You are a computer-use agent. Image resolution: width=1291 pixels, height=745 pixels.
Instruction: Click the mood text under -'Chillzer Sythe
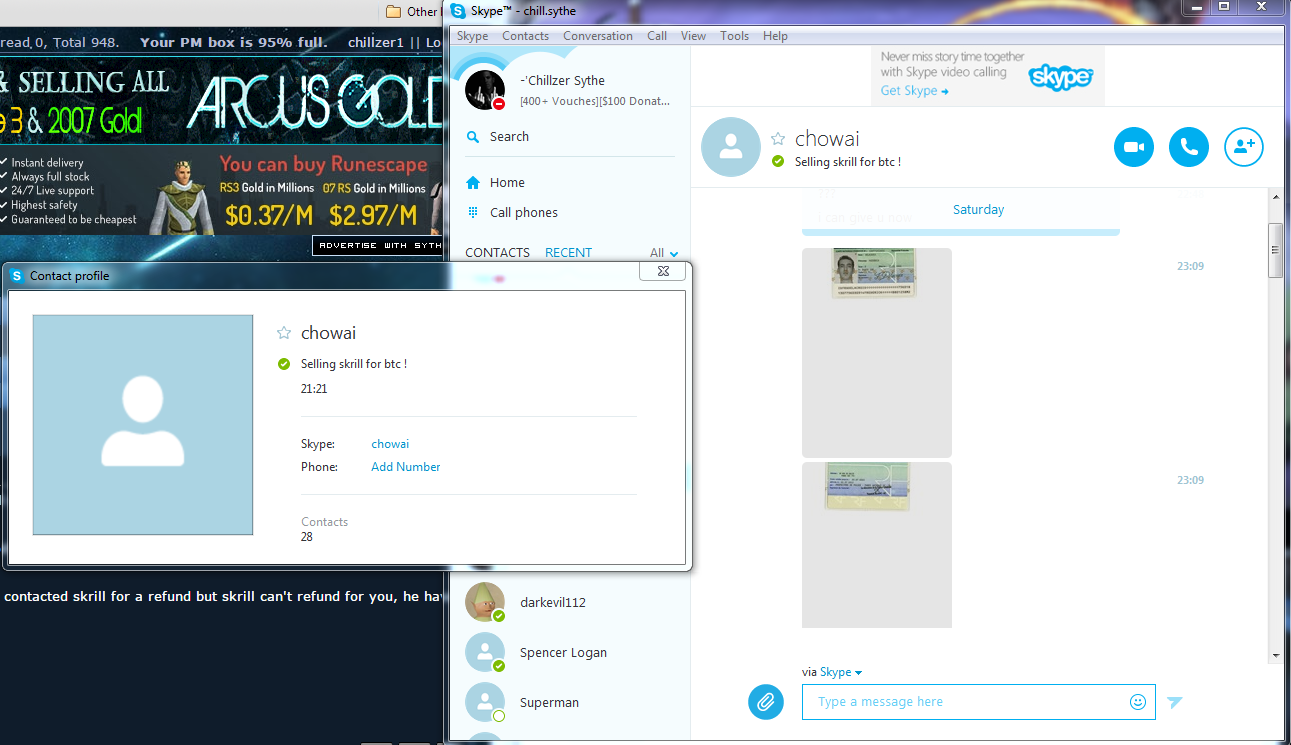[595, 101]
